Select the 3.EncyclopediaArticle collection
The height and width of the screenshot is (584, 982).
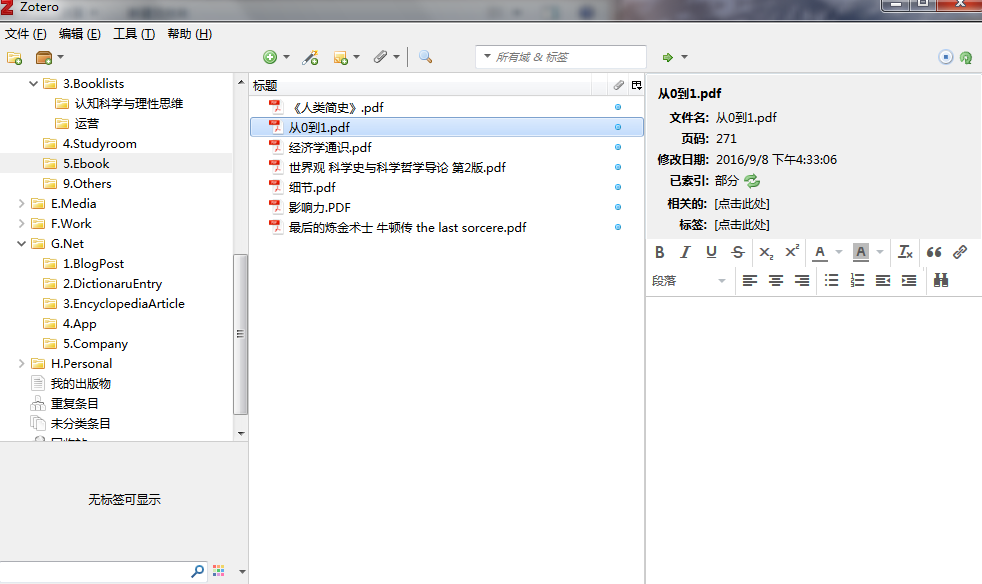(x=123, y=304)
